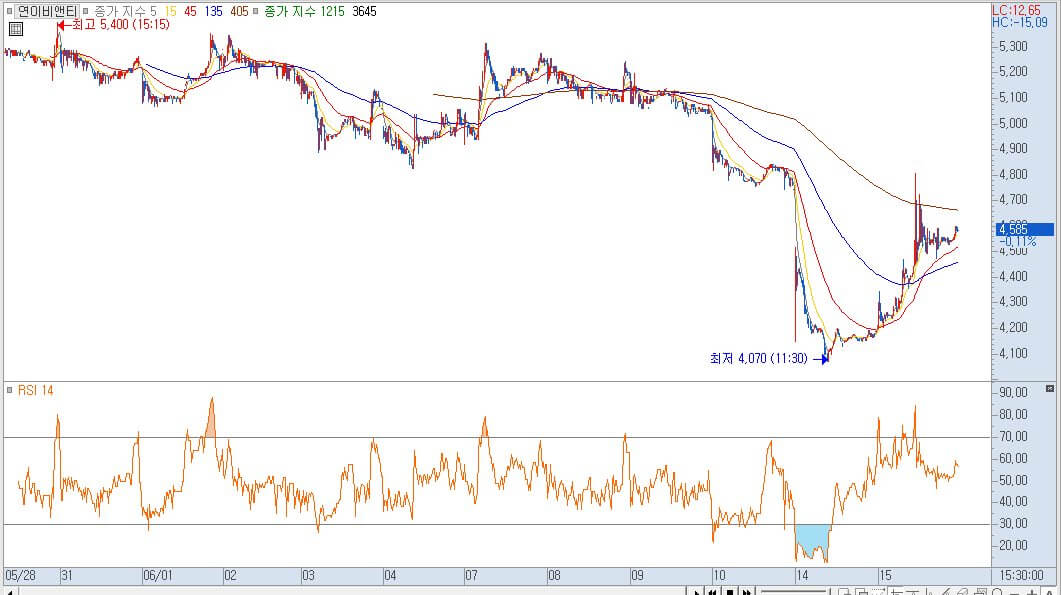Click the 최저 4,070 (11:30) low marker
1061x595 pixels.
point(769,358)
